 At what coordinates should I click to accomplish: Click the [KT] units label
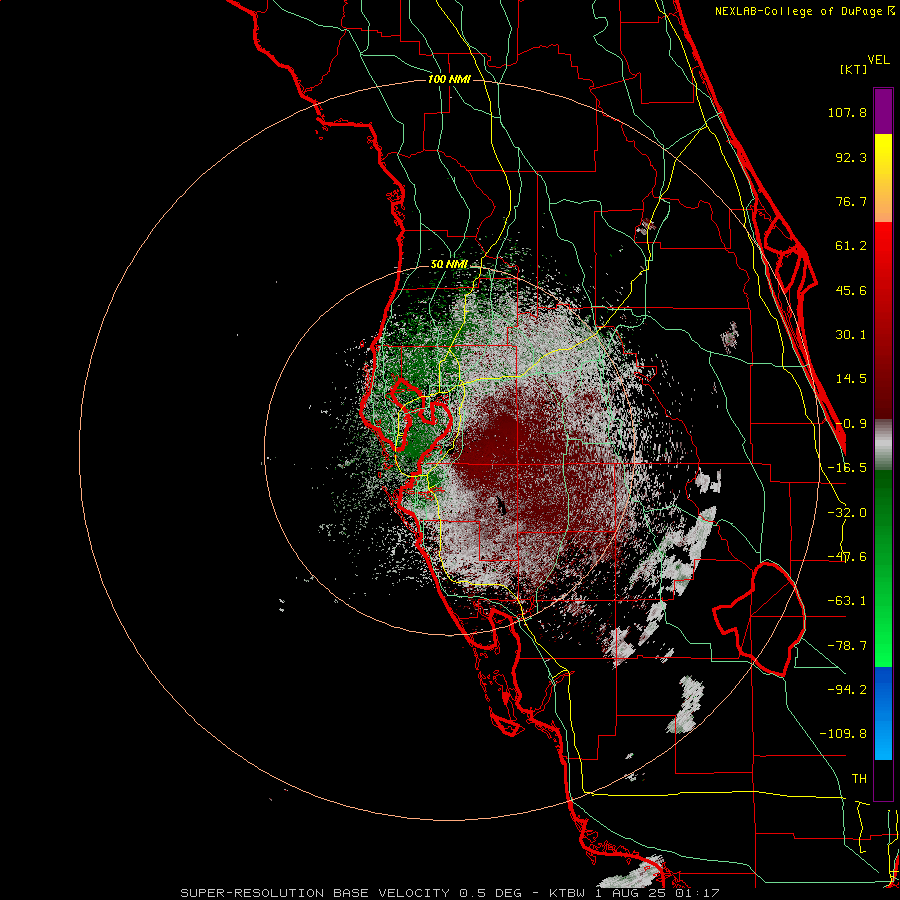(x=854, y=69)
